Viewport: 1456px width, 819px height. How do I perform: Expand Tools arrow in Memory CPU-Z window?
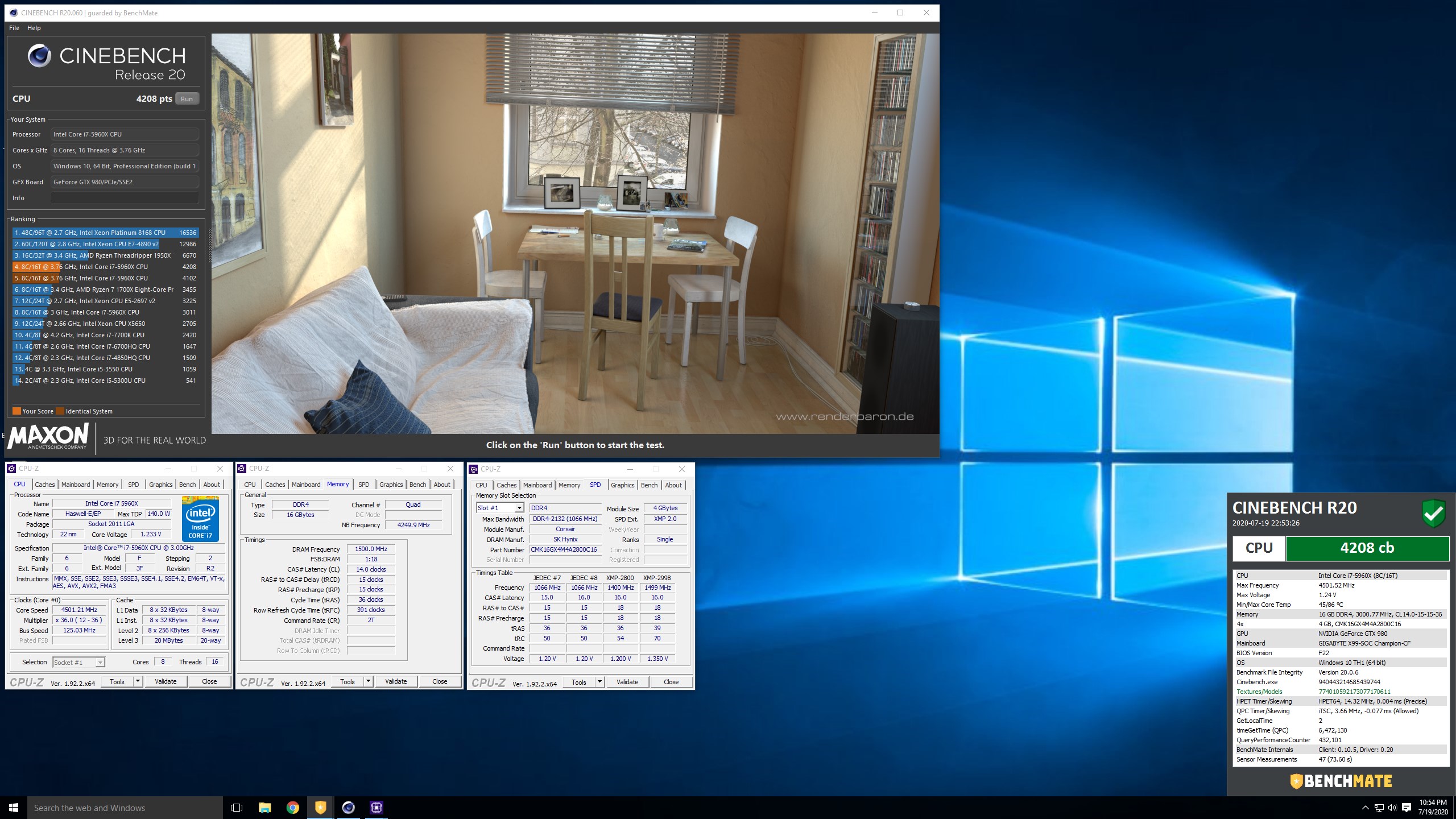pyautogui.click(x=368, y=681)
